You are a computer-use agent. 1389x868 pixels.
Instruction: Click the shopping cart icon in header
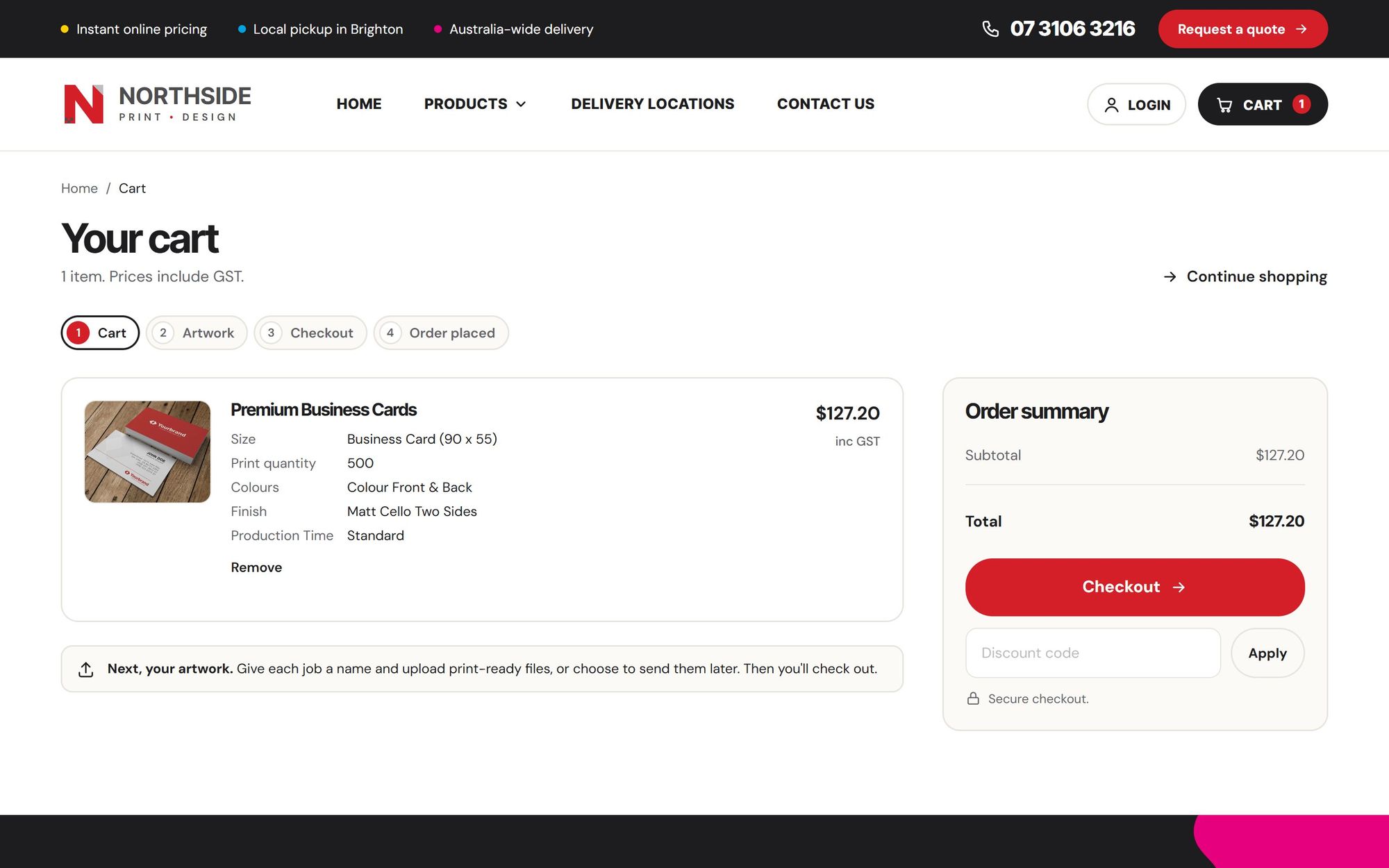click(x=1224, y=105)
